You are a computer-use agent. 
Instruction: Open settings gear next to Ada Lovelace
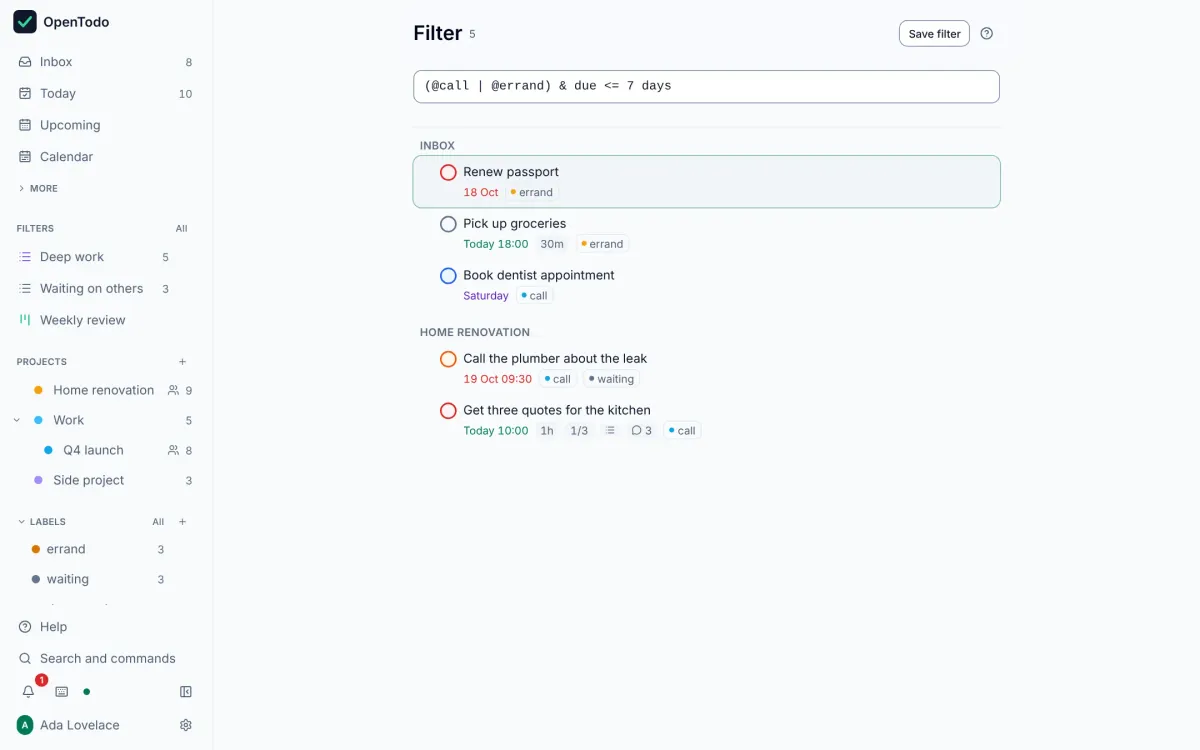coord(185,725)
